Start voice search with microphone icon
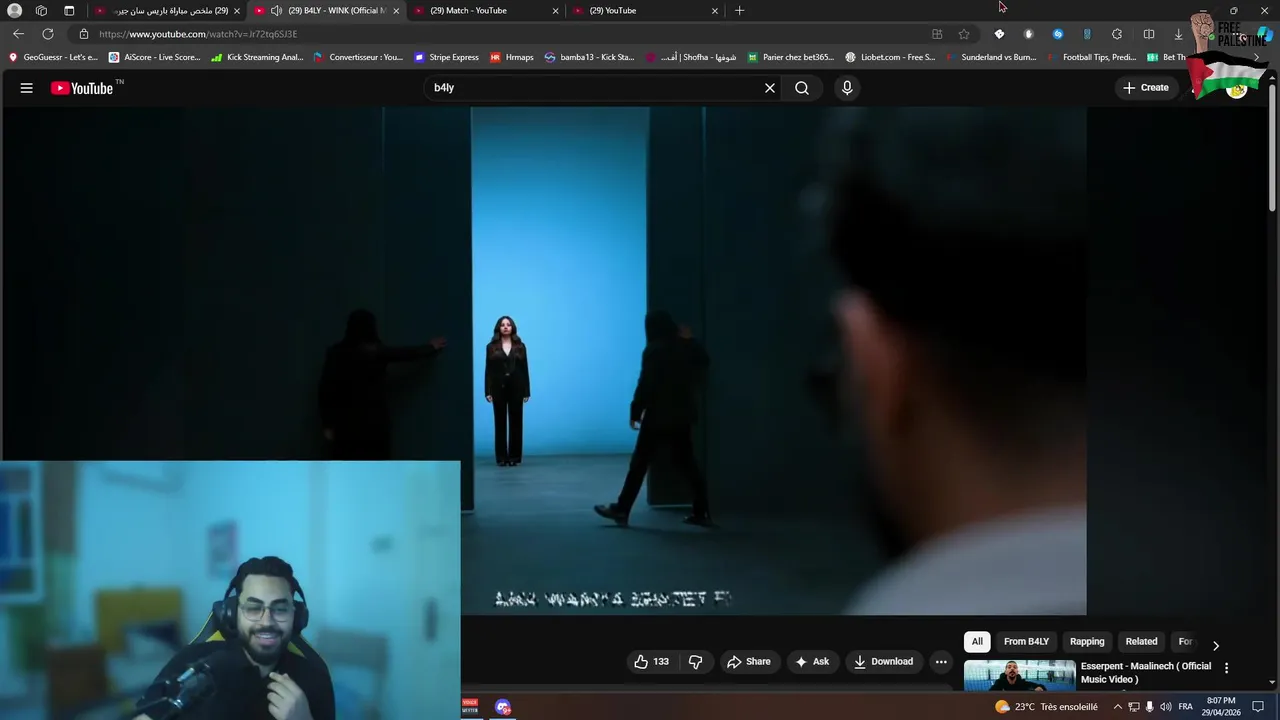The width and height of the screenshot is (1280, 720). click(847, 88)
